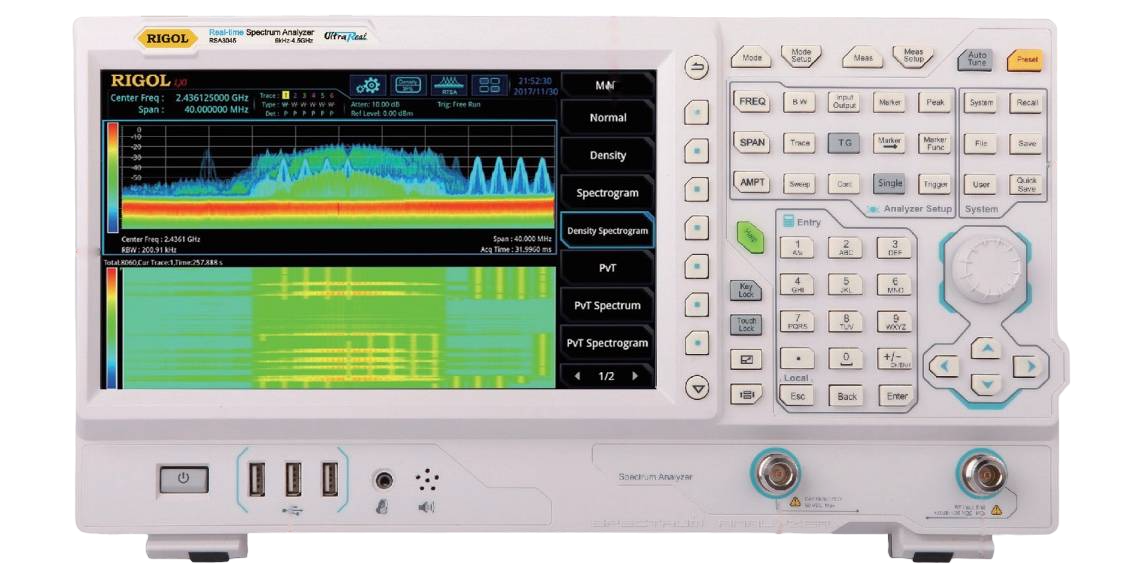
Task: Toggle the power button
Action: point(183,479)
